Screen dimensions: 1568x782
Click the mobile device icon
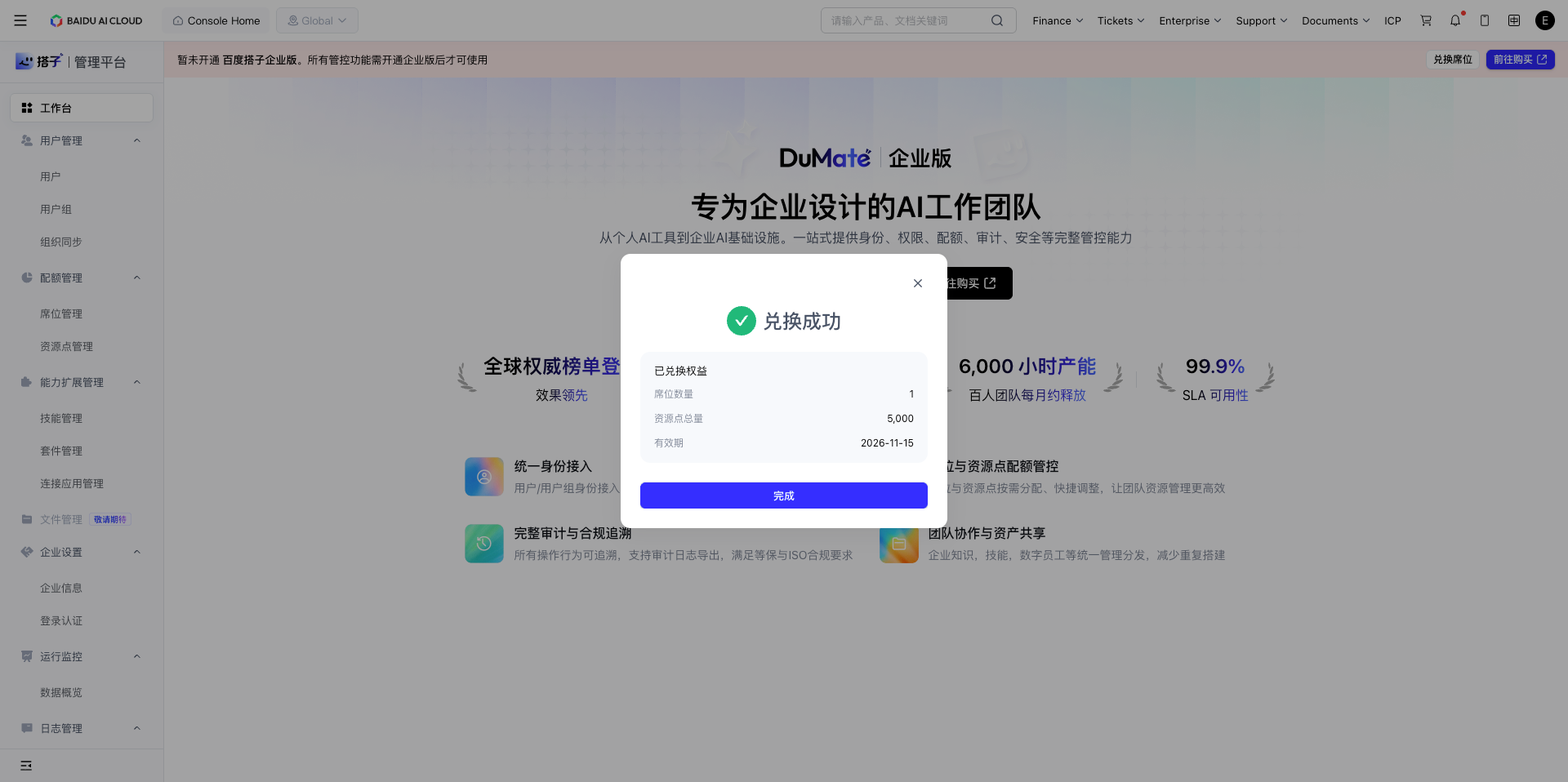click(x=1485, y=20)
